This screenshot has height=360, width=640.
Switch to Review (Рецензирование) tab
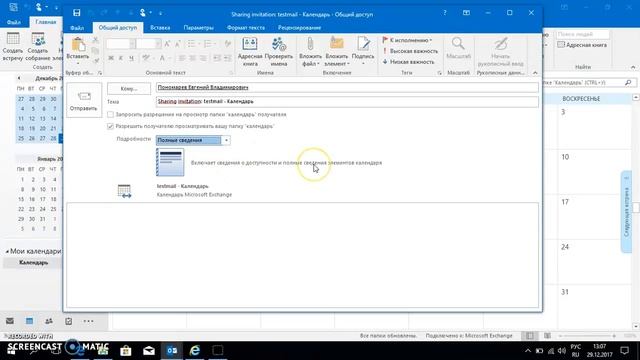(299, 28)
